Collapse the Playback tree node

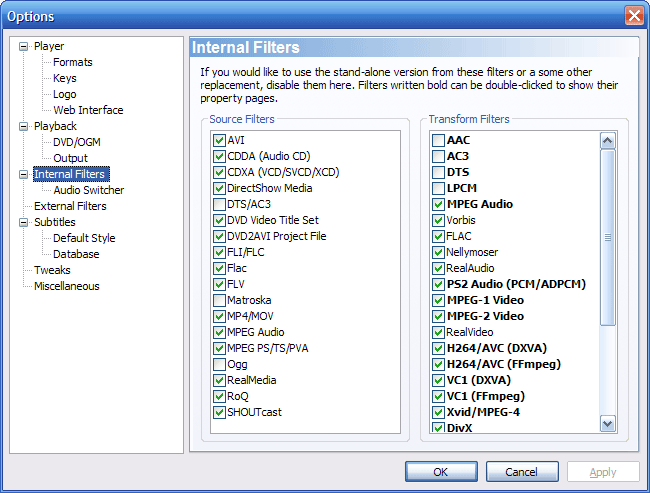click(x=25, y=126)
